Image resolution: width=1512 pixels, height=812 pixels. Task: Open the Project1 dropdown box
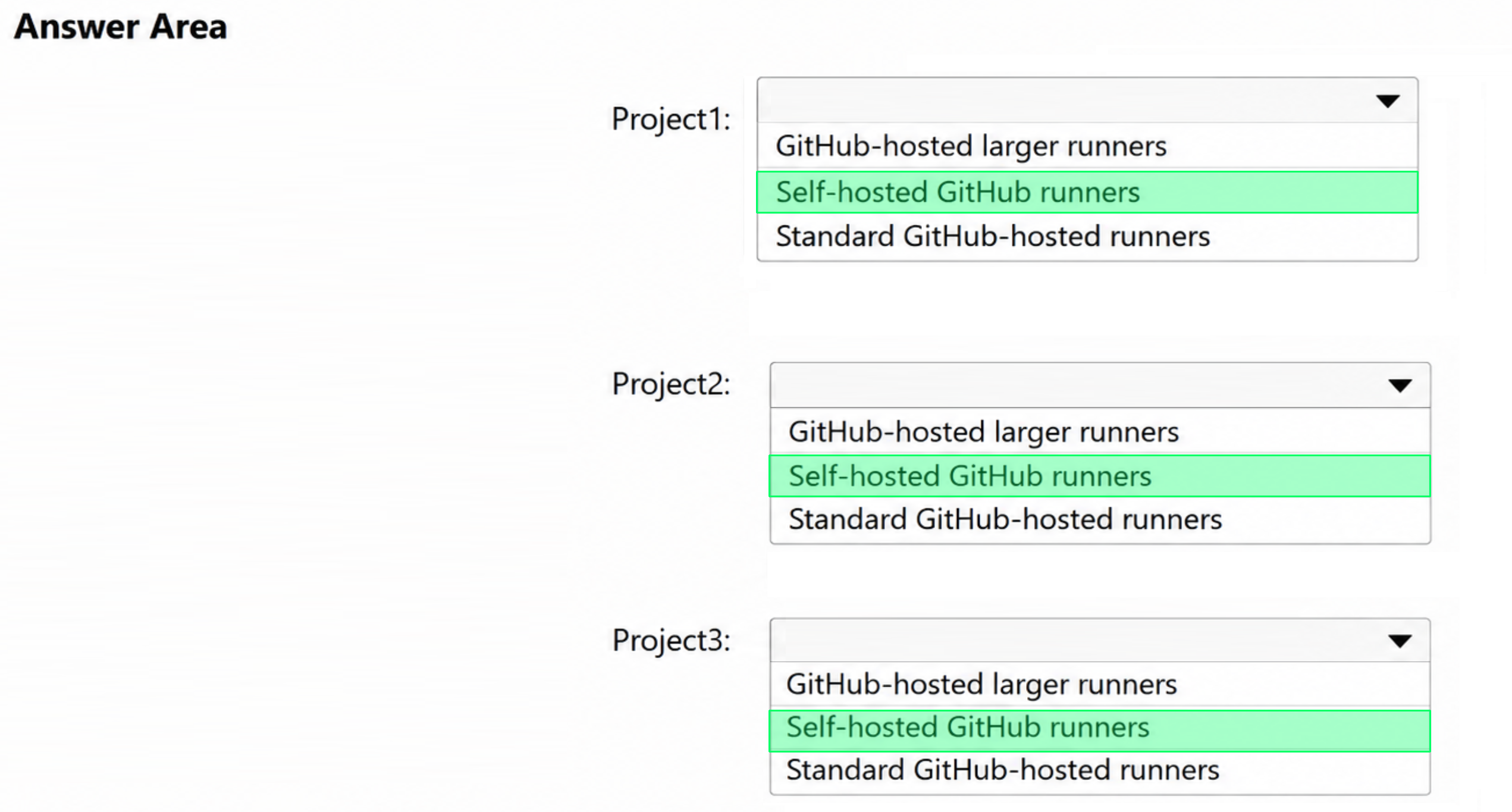[1087, 101]
